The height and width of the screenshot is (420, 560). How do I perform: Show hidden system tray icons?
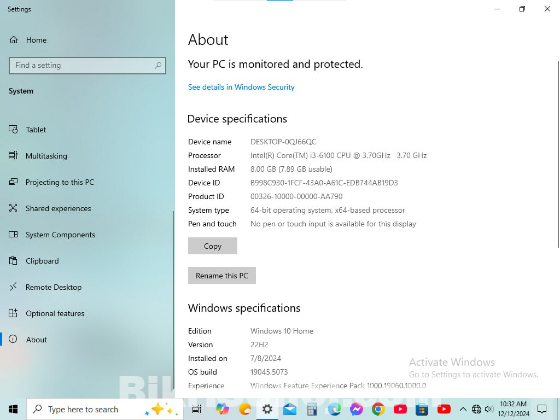pos(463,409)
